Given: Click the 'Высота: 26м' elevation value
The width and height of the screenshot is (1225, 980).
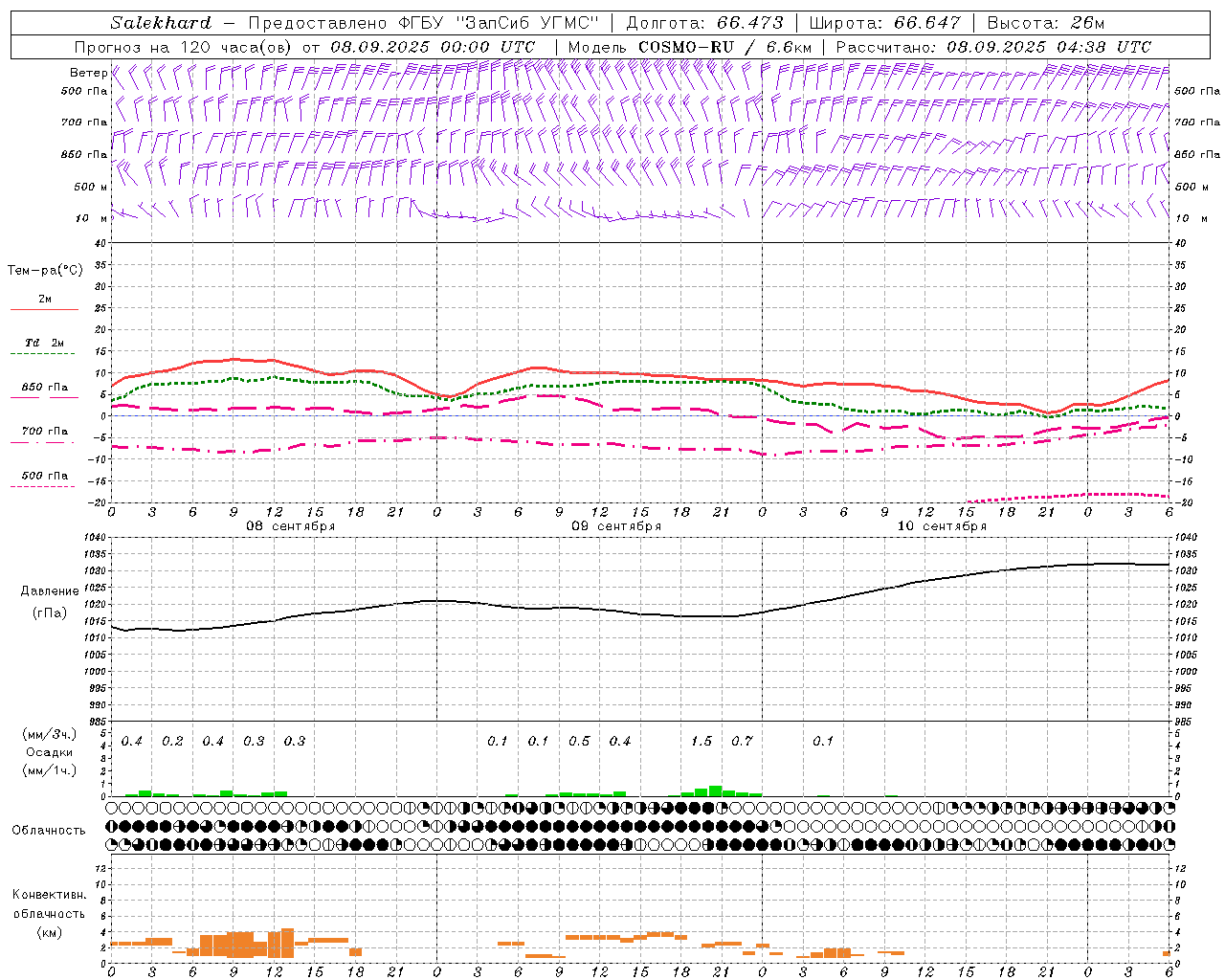Looking at the screenshot, I should [1045, 23].
